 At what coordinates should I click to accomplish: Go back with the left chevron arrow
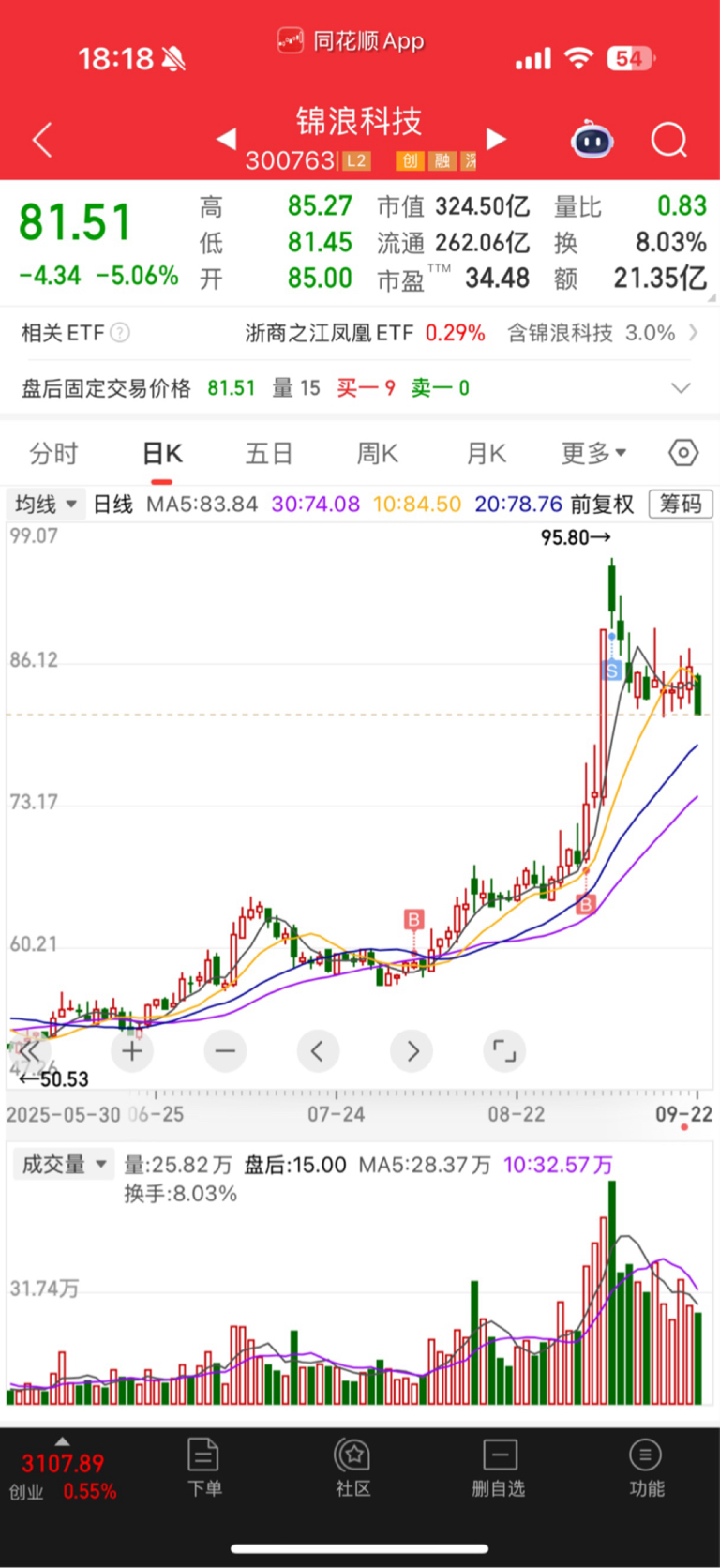42,141
